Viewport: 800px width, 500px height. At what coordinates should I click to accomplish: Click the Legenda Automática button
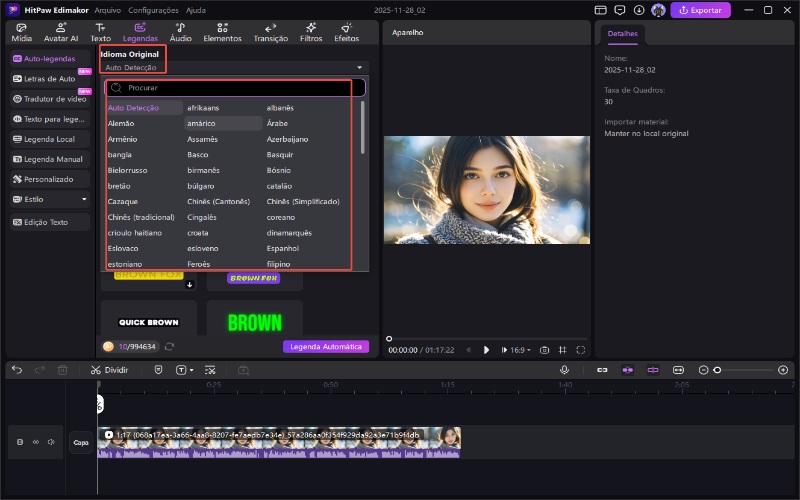point(325,346)
